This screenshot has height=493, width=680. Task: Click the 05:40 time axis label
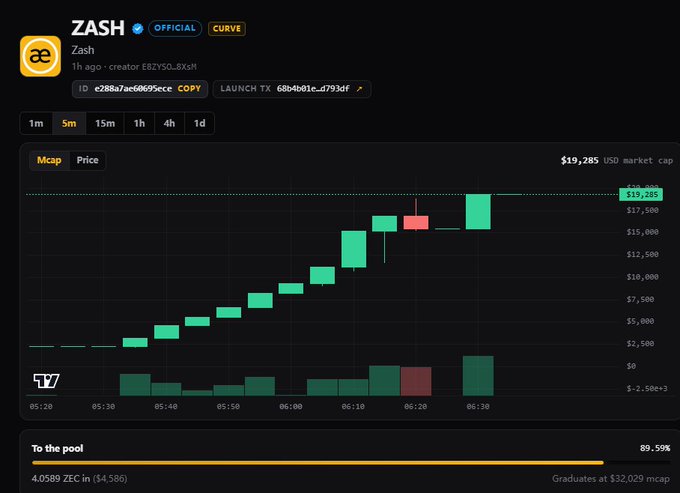click(x=166, y=407)
